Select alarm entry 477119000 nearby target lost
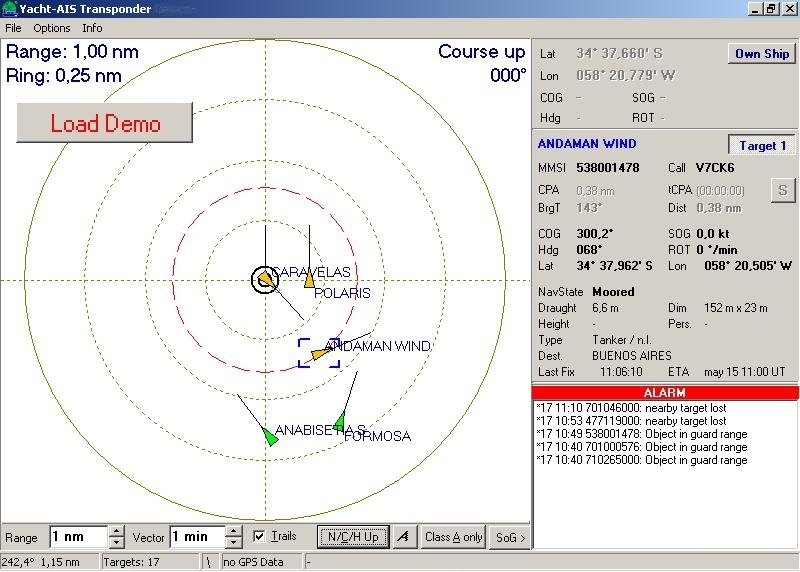This screenshot has height=572, width=800. tap(632, 421)
